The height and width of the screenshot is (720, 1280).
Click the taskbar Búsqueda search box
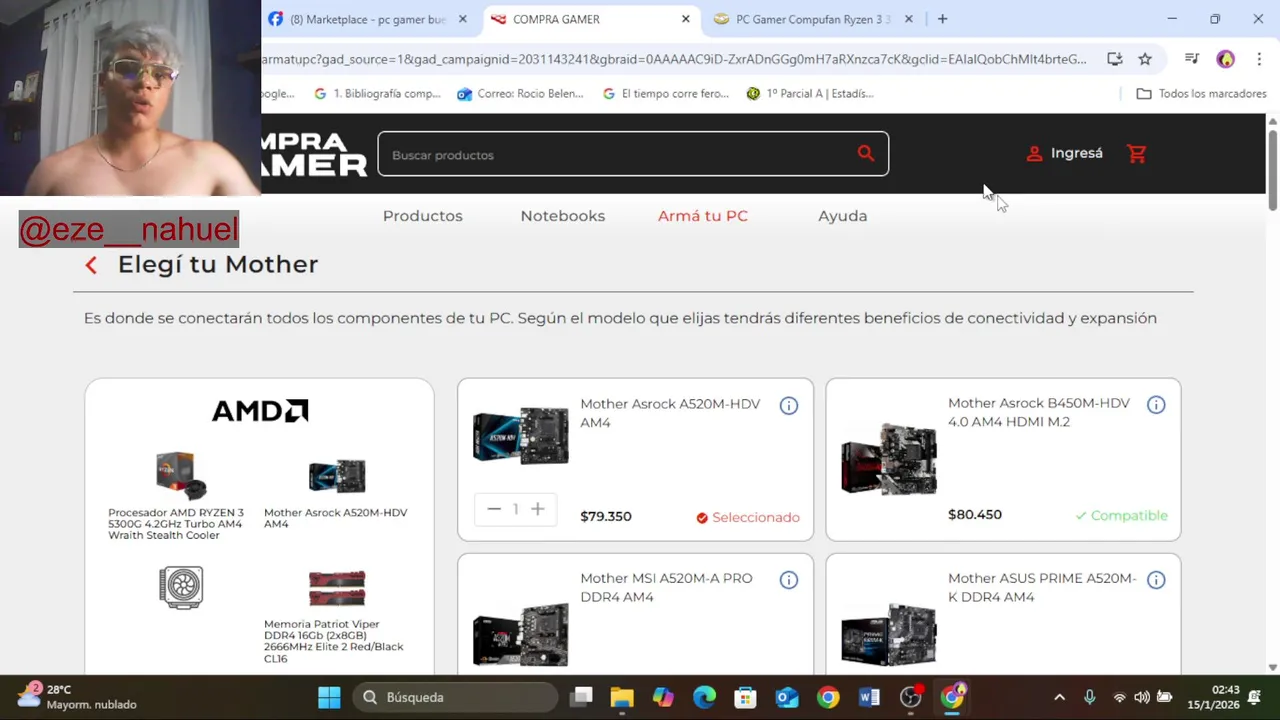[x=456, y=697]
